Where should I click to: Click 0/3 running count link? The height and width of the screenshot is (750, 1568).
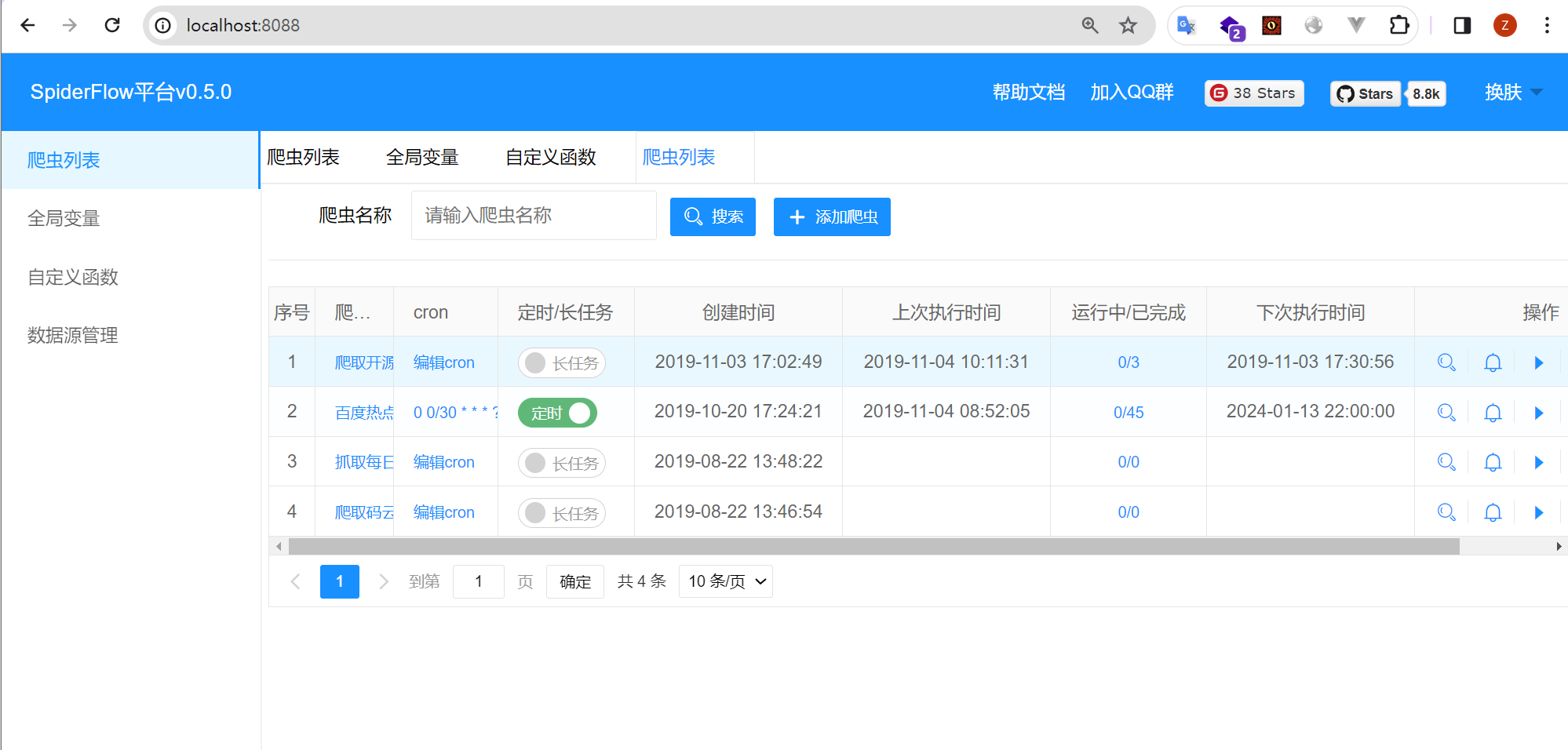tap(1129, 362)
